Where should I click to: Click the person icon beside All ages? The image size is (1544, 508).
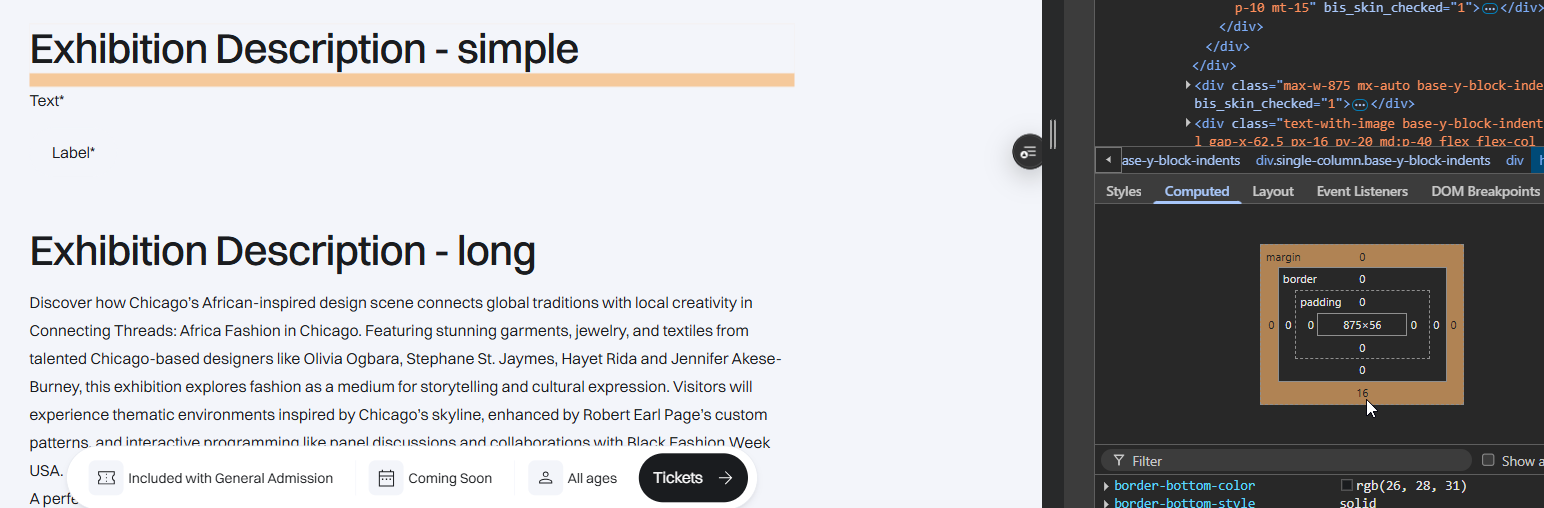point(546,478)
